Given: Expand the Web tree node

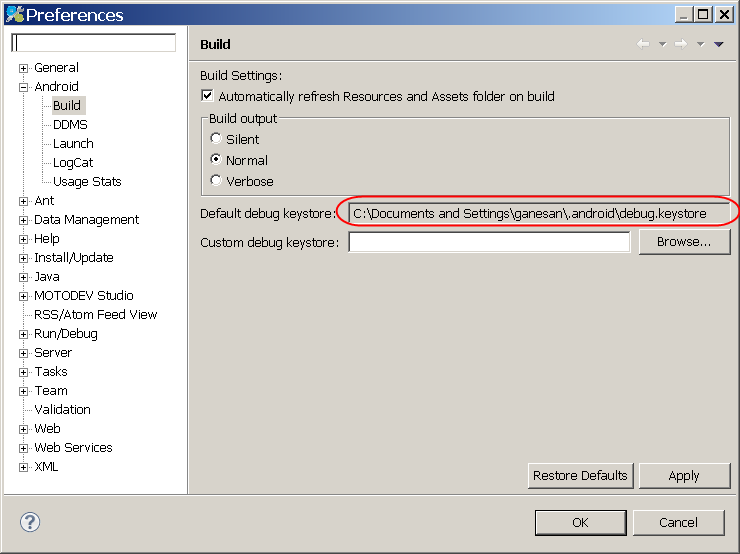Looking at the screenshot, I should [x=23, y=429].
